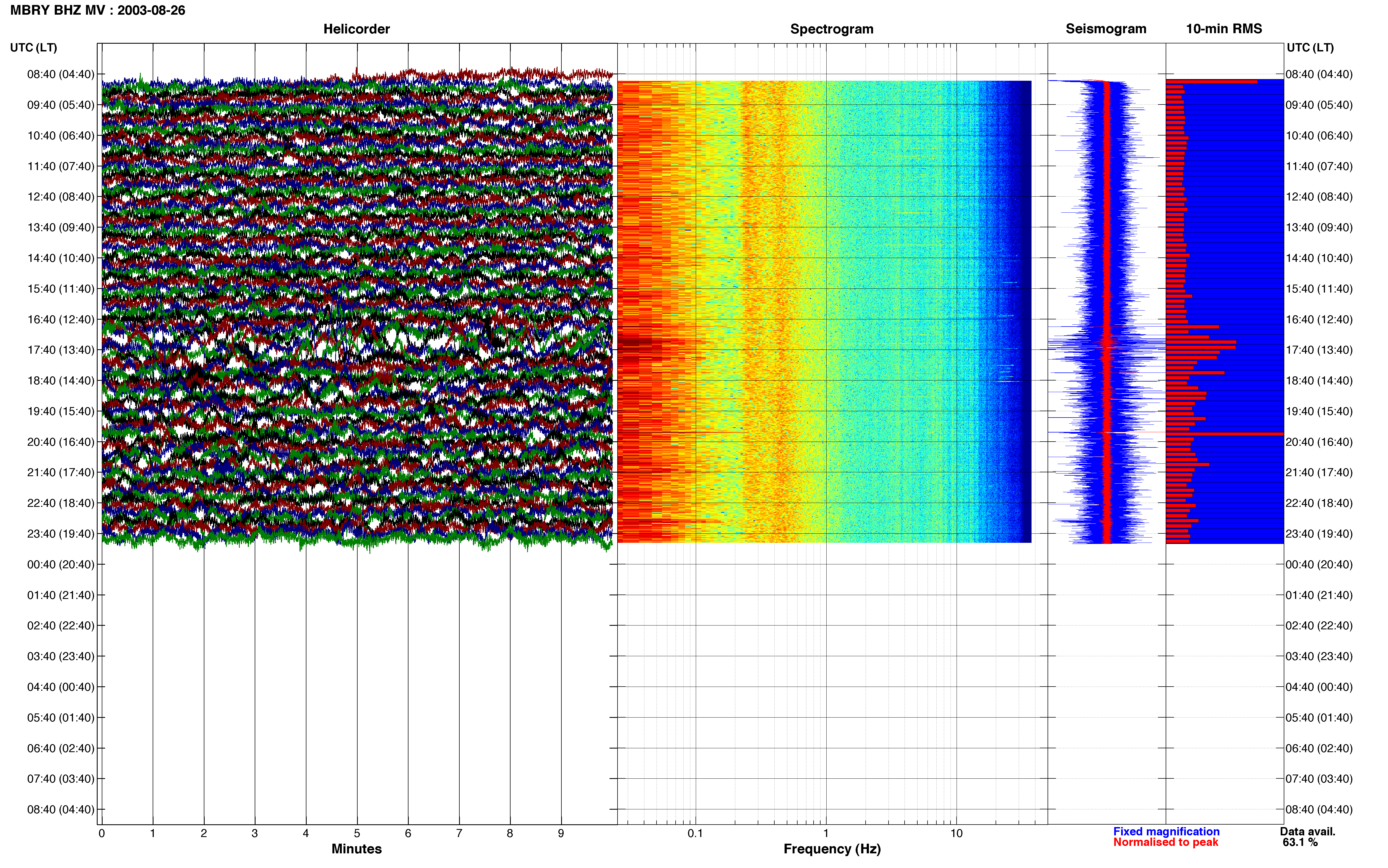The width and height of the screenshot is (1388, 868).
Task: Click right time label '15:40 (11:40)'
Action: point(1319,289)
